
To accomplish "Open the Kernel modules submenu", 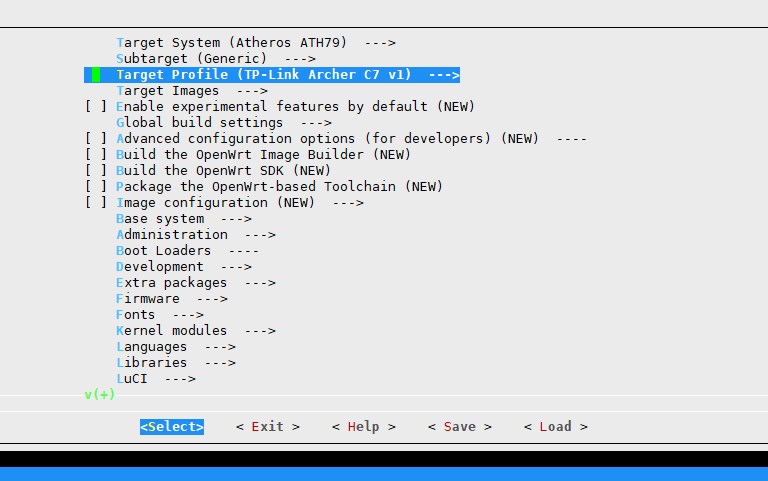I will [x=195, y=331].
